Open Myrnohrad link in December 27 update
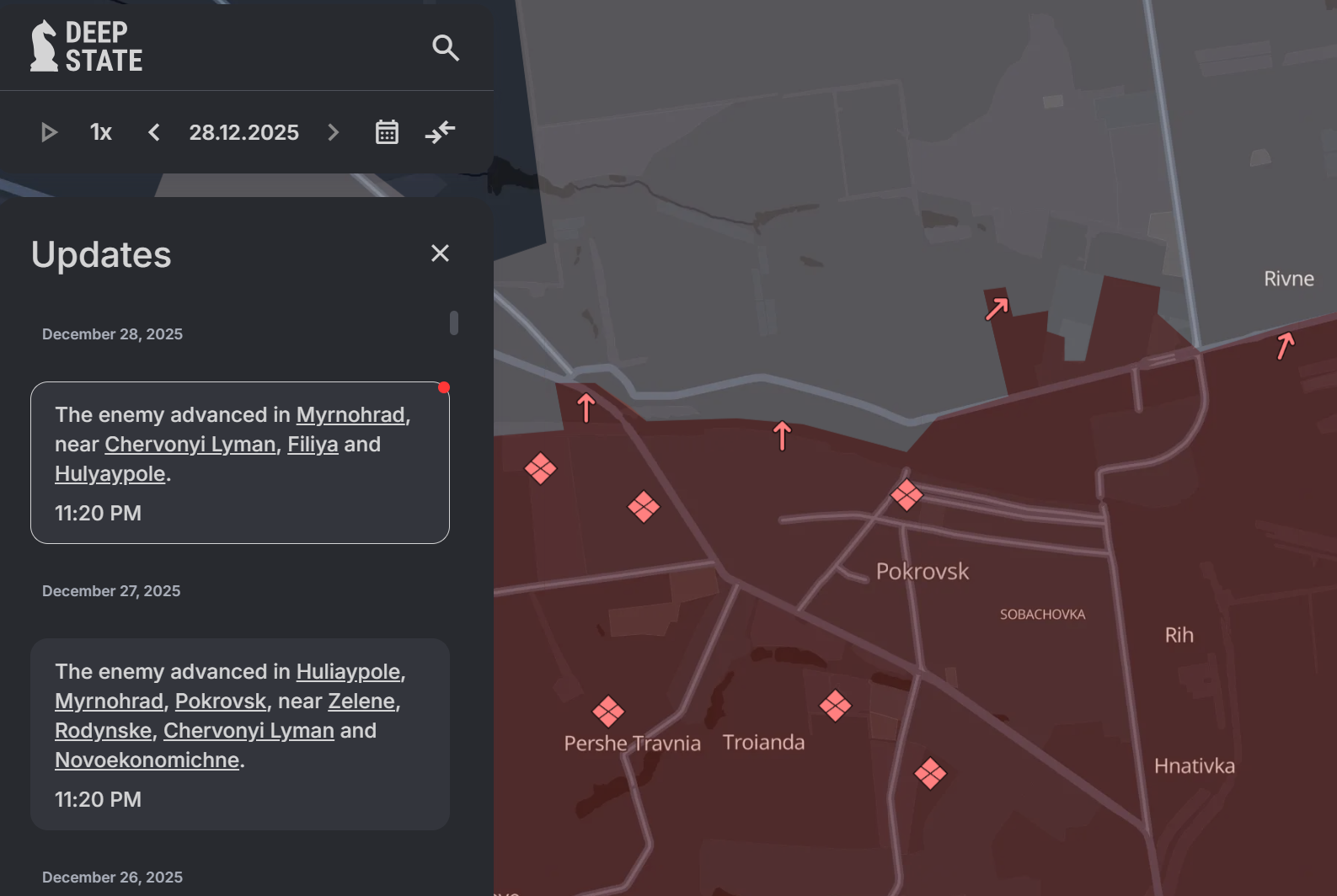1337x896 pixels. (x=110, y=701)
